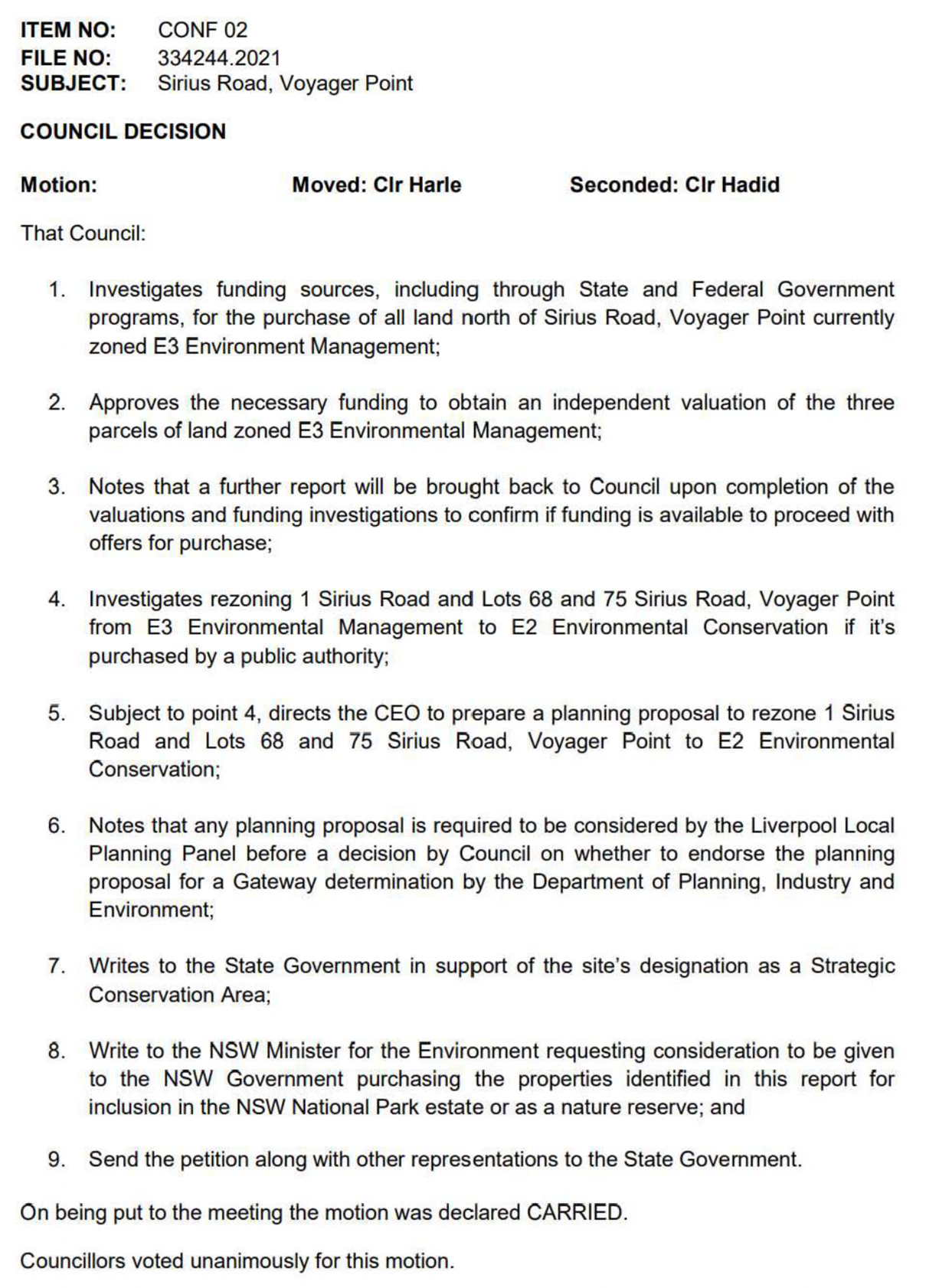Select the 'CONF 02' item number

(203, 31)
